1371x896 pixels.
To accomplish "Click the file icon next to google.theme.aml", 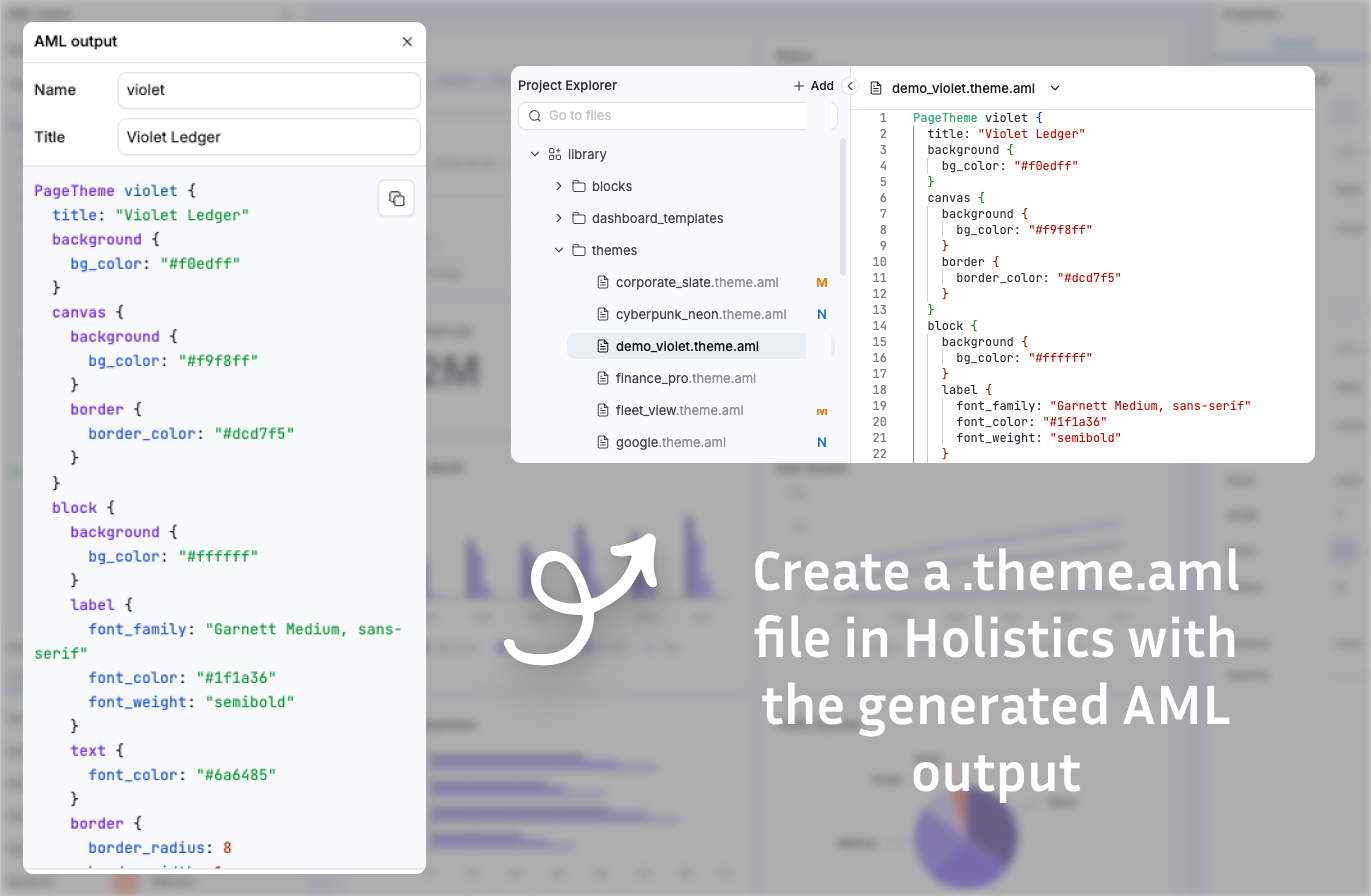I will [605, 442].
